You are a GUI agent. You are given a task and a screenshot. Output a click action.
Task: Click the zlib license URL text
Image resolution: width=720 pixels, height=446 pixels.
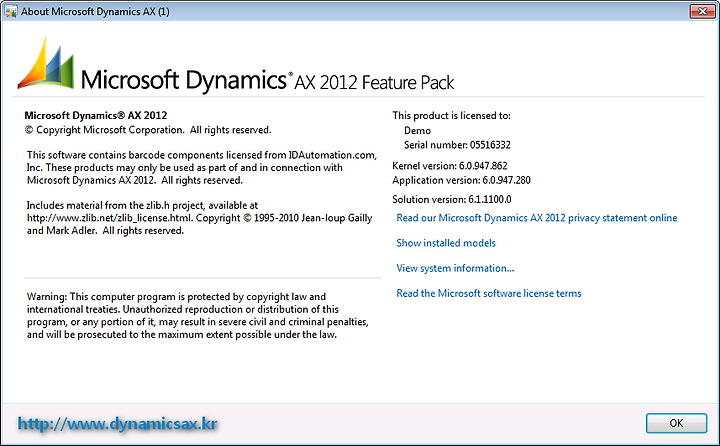(109, 218)
